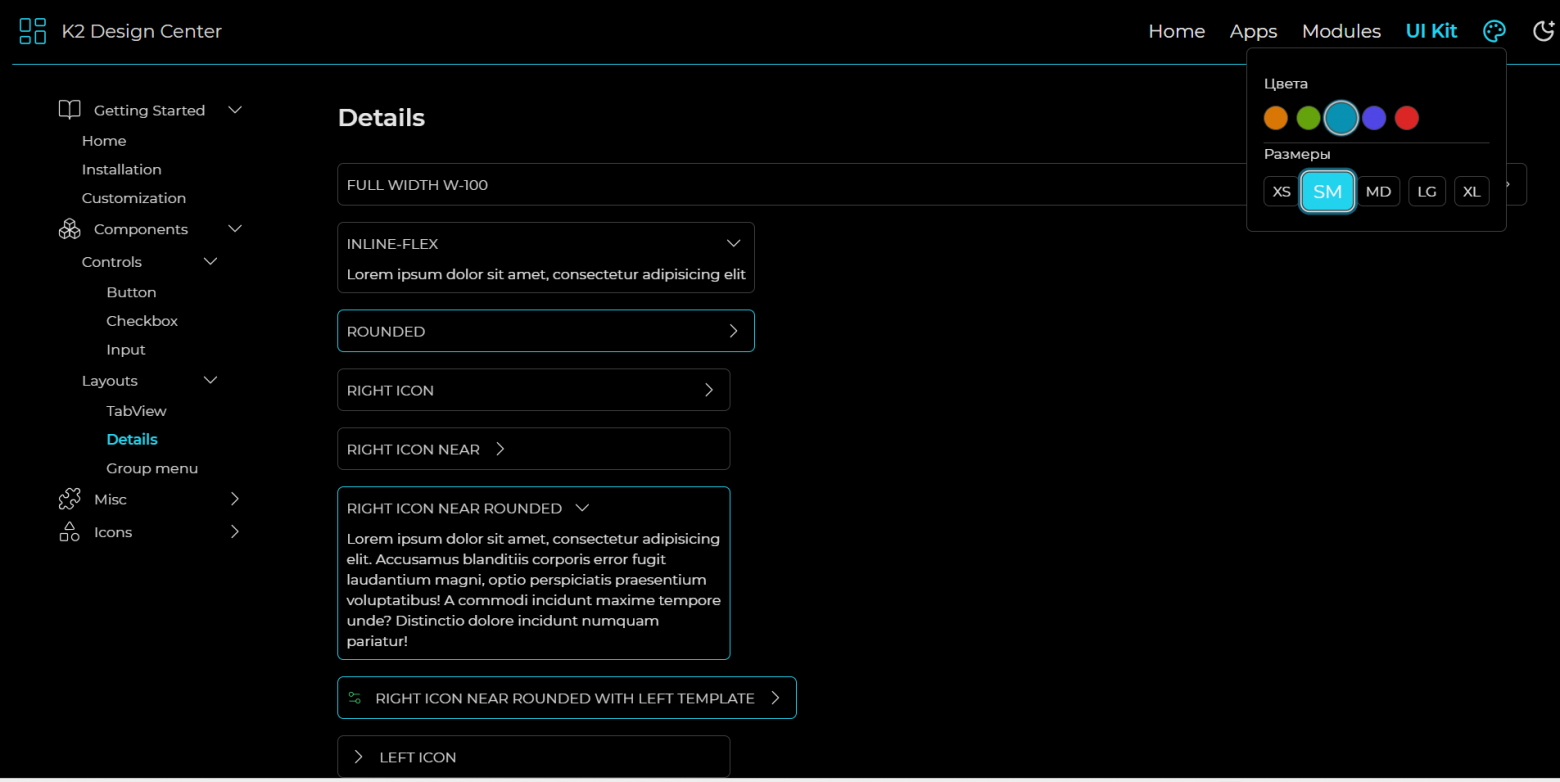Screen dimensions: 1560x782
Task: Select the XL size option
Action: coord(1471,191)
